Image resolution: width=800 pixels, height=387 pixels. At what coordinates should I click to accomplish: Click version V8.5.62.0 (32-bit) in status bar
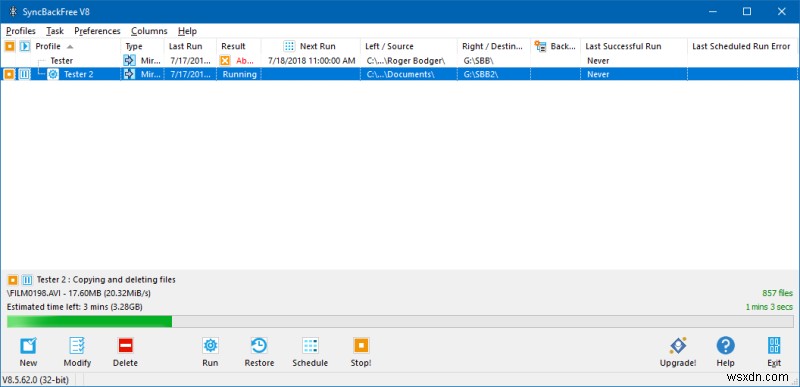(x=36, y=380)
